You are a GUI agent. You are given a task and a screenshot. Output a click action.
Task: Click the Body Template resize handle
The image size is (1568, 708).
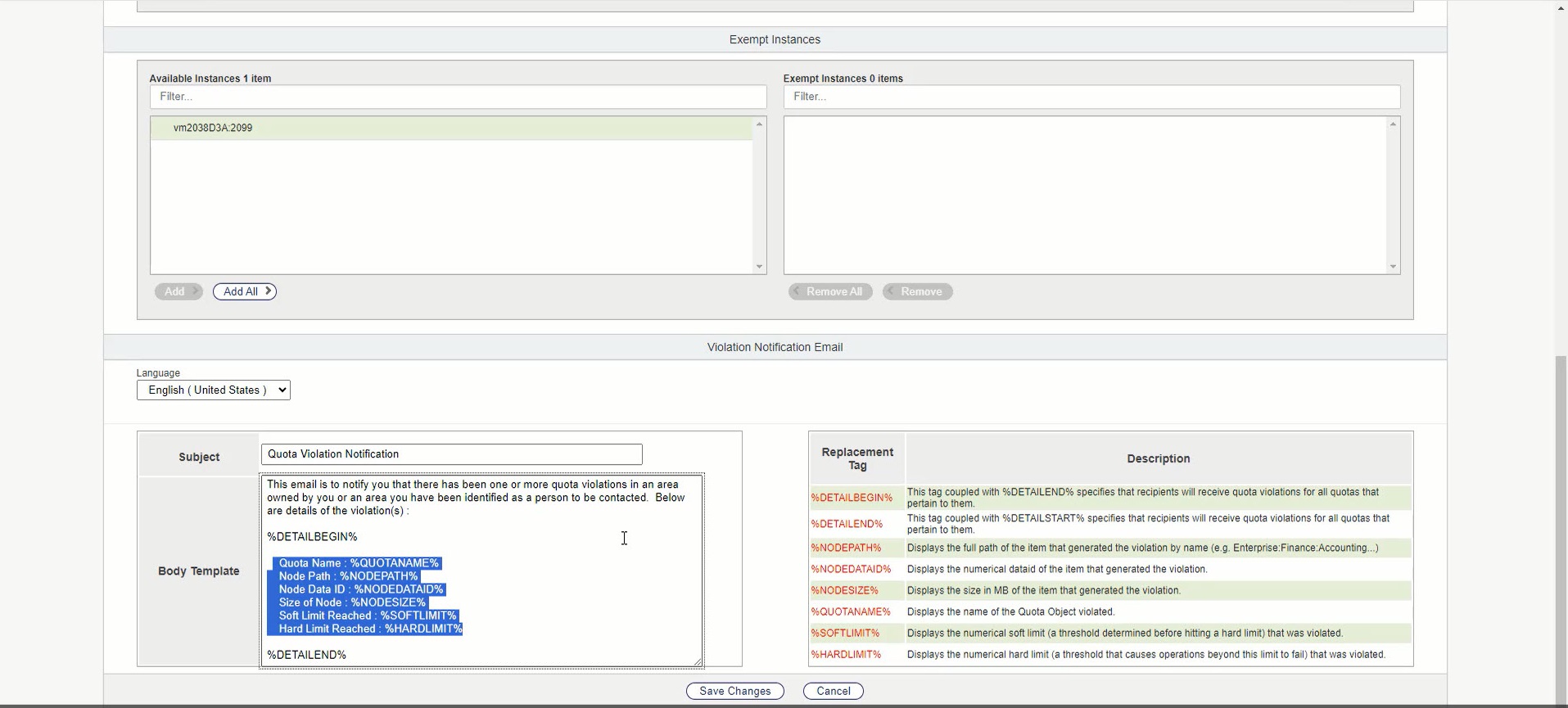coord(698,661)
